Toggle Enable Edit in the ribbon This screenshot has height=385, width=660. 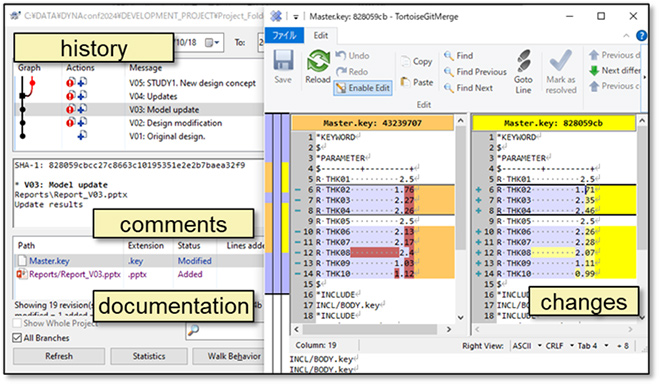(x=363, y=88)
